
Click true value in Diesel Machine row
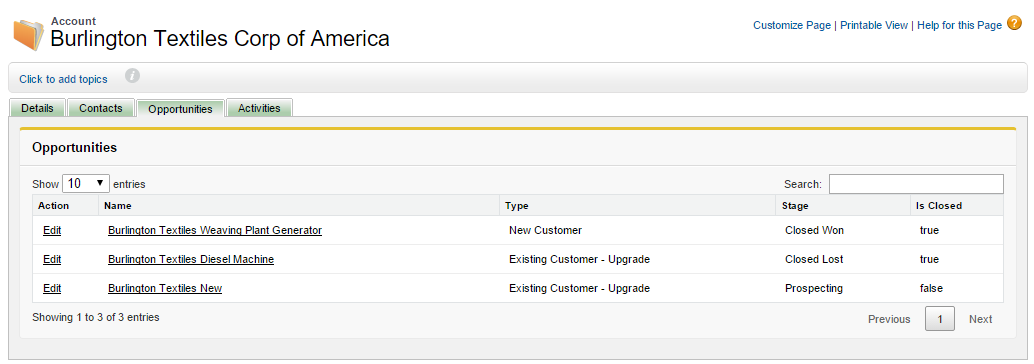pos(929,259)
